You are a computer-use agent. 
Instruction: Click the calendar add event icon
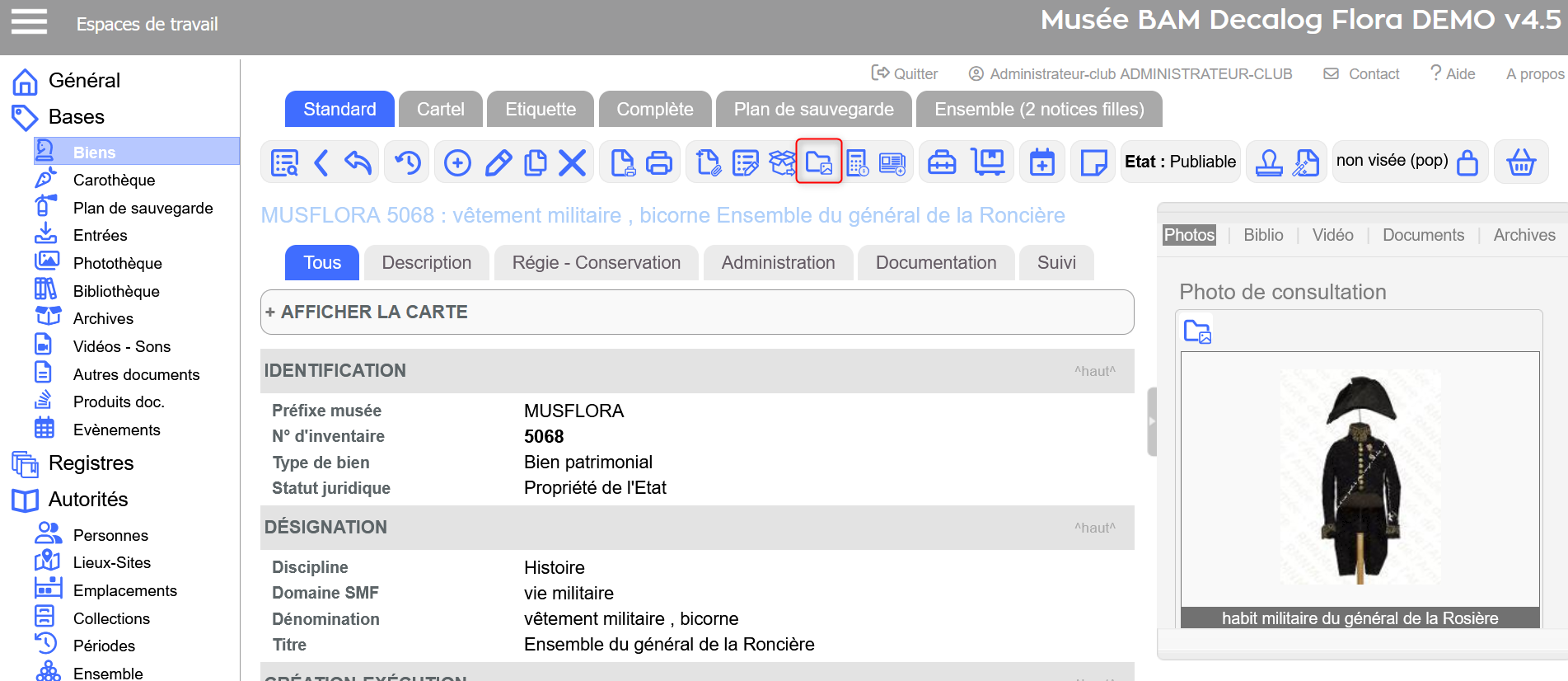point(1041,162)
